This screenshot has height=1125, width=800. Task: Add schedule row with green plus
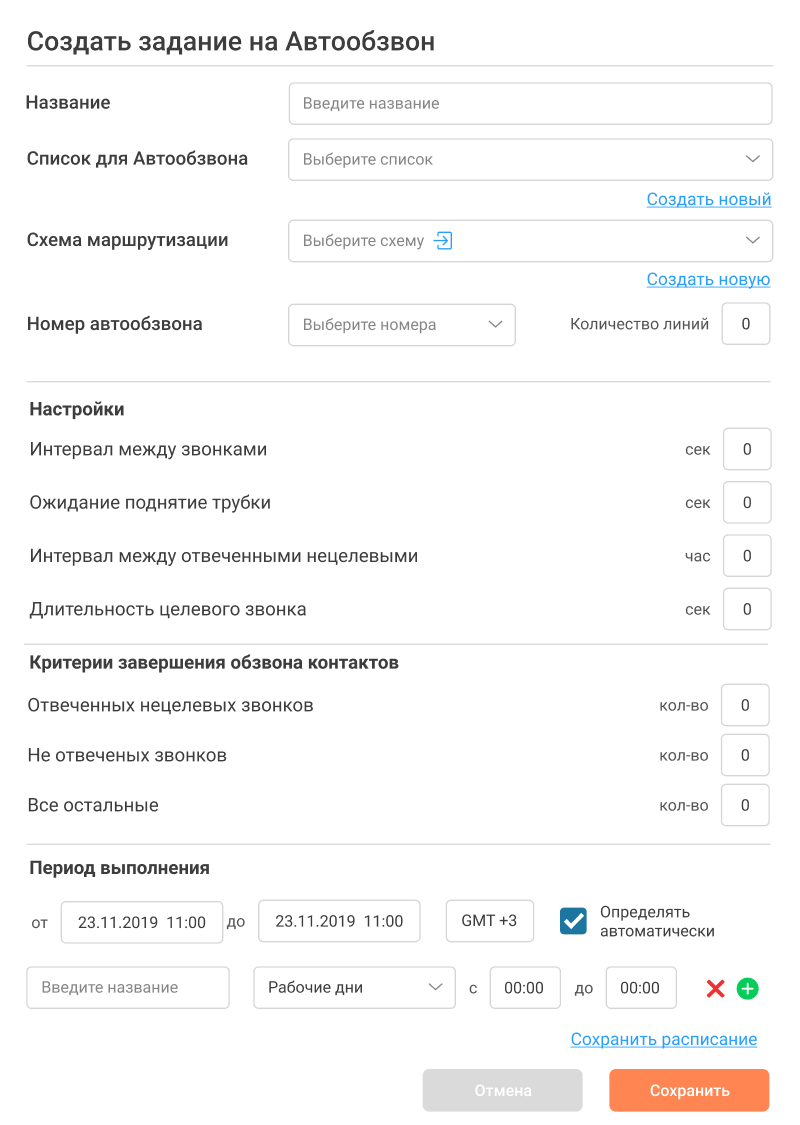tap(748, 989)
